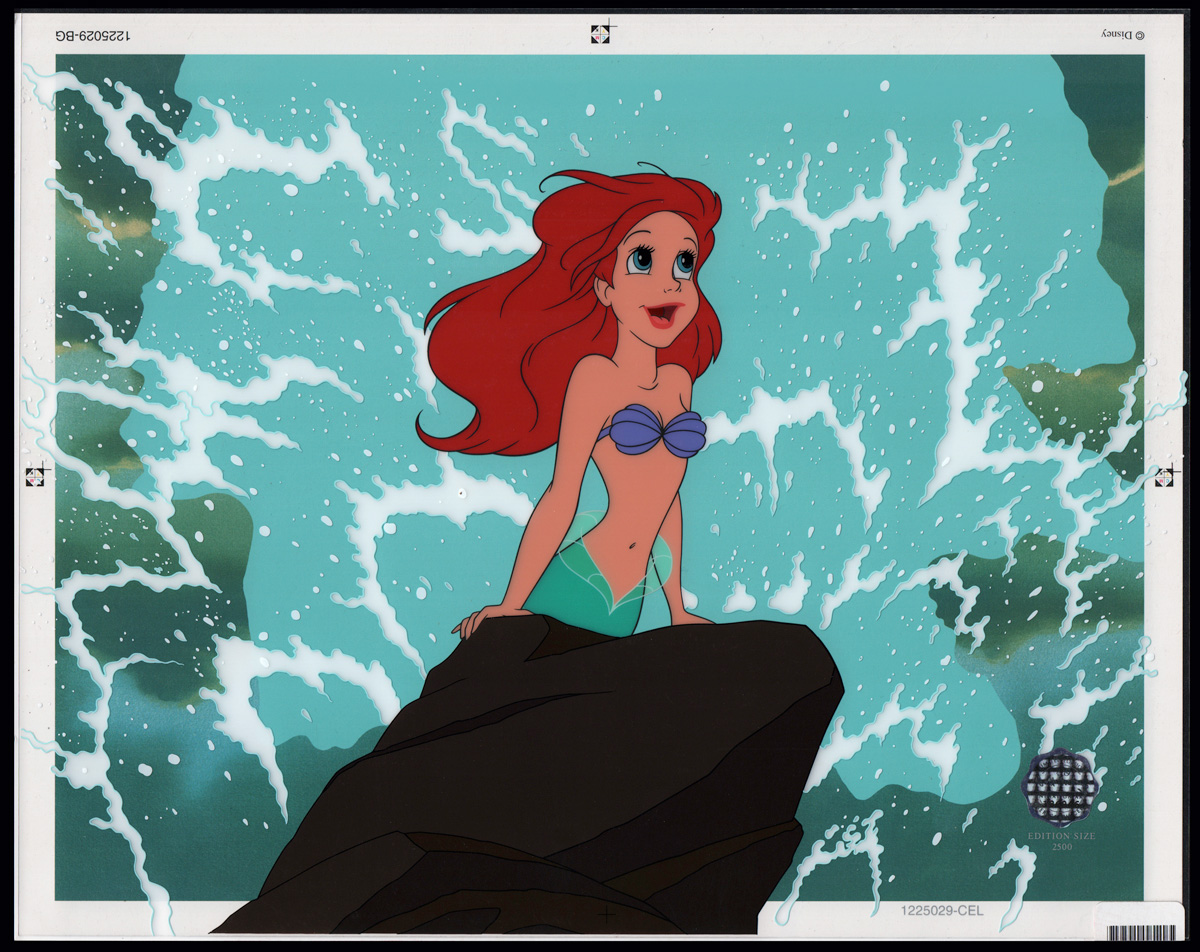Image resolution: width=1200 pixels, height=952 pixels.
Task: Click the "EDITION SIZE" text
Action: click(1061, 835)
